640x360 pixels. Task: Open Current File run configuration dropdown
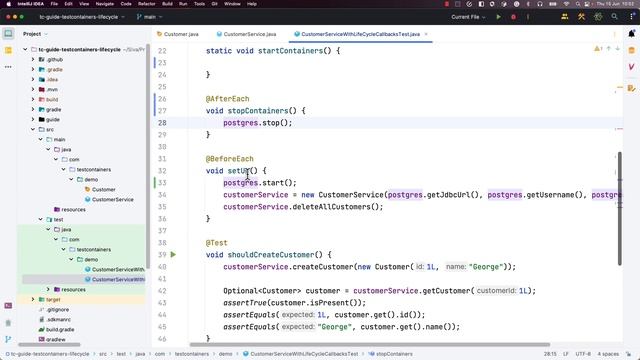[x=468, y=17]
